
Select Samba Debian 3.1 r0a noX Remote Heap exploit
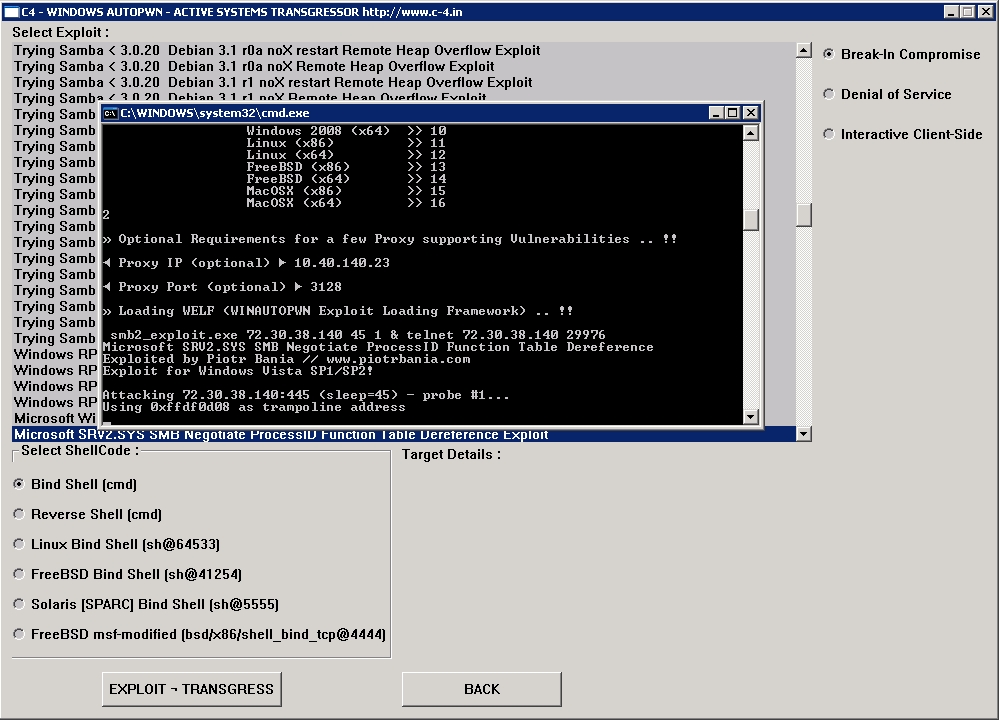tap(404, 66)
